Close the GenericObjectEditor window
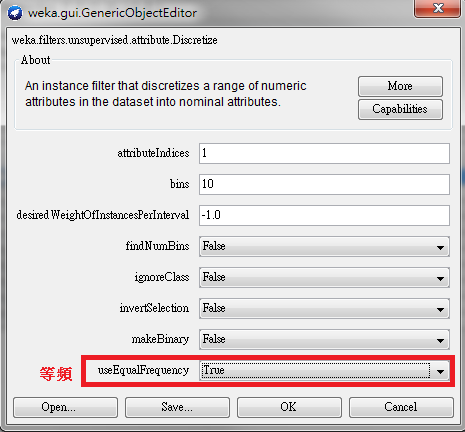 (437, 8)
